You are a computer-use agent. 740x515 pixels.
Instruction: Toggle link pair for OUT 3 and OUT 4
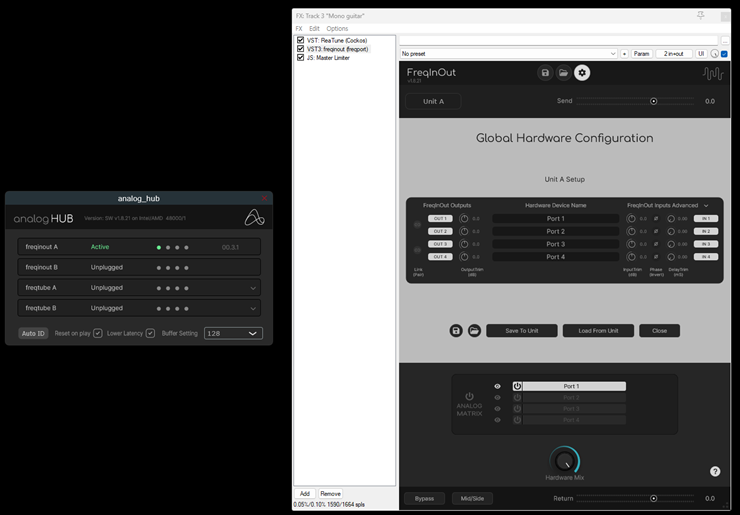click(417, 250)
